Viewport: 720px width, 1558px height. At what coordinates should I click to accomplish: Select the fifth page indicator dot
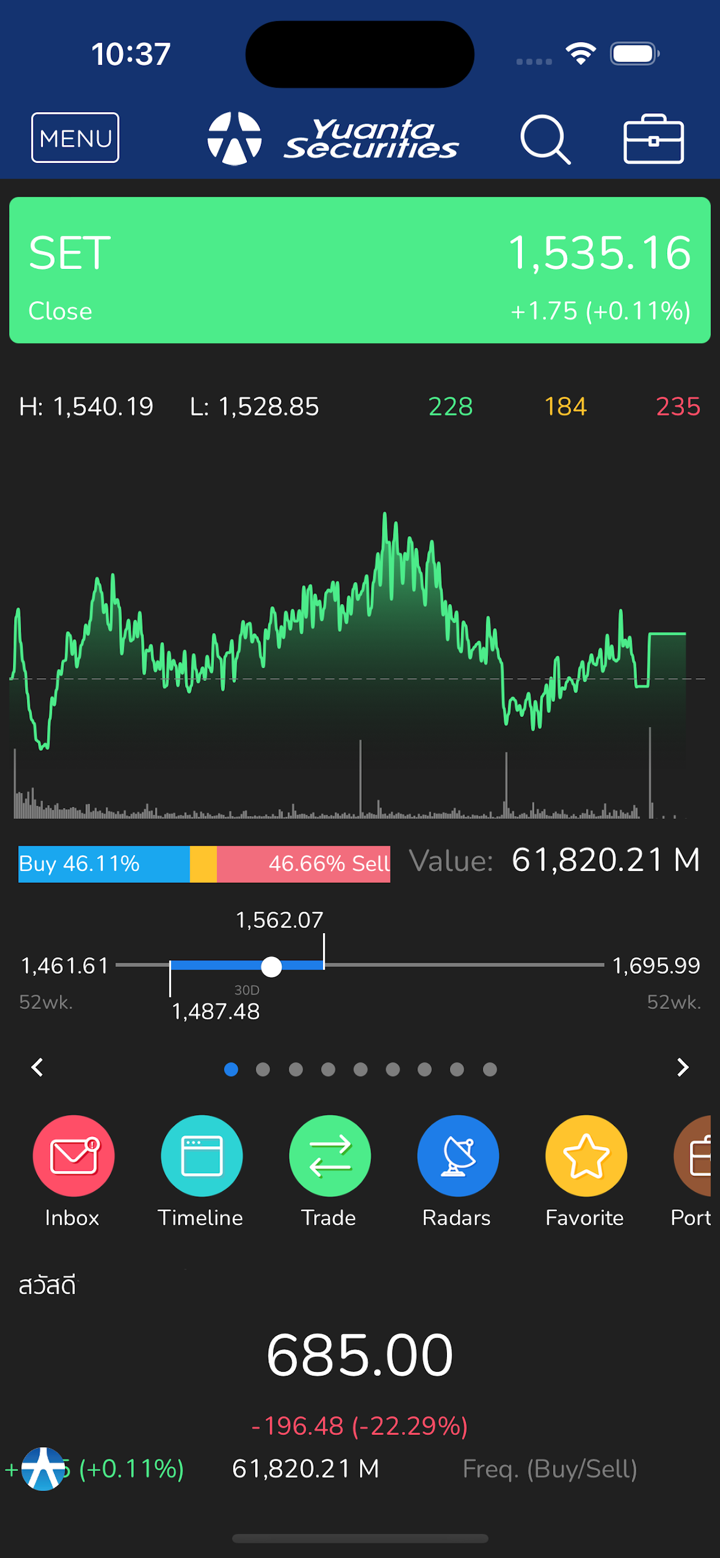pos(360,1069)
